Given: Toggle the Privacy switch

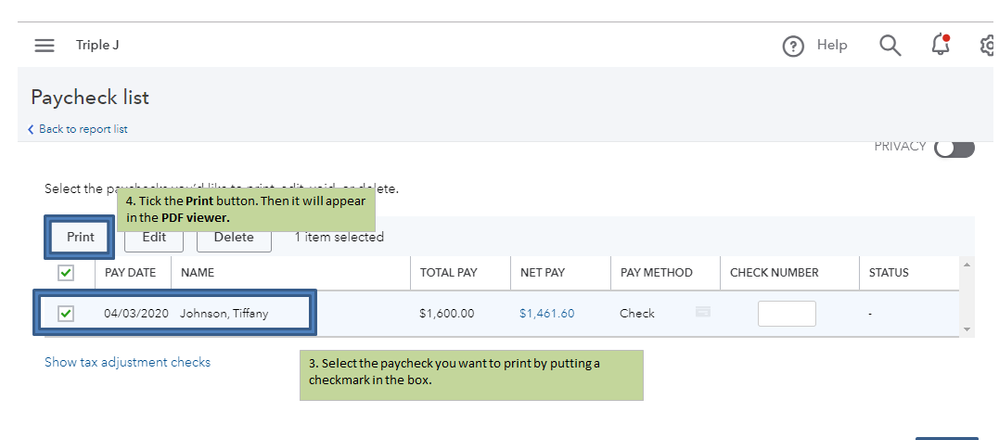Looking at the screenshot, I should point(954,148).
